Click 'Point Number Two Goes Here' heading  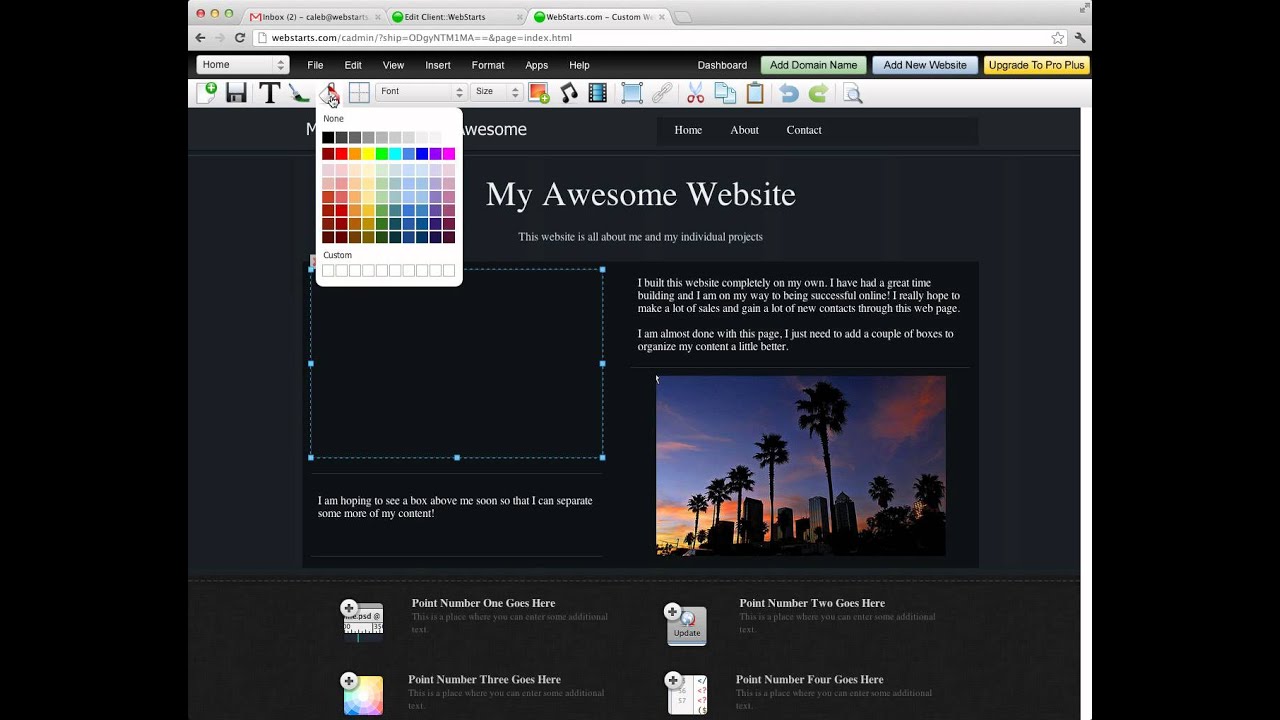(x=812, y=603)
